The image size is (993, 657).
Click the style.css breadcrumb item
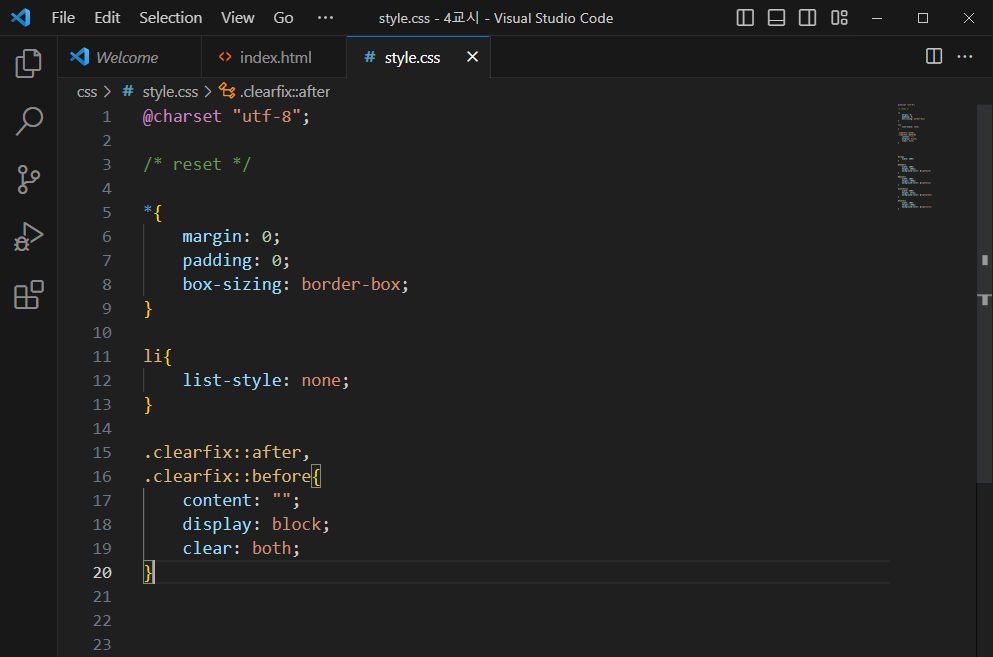tap(170, 92)
